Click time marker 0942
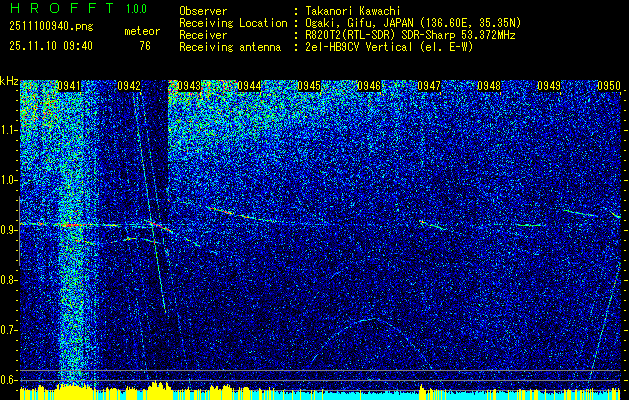 129,86
